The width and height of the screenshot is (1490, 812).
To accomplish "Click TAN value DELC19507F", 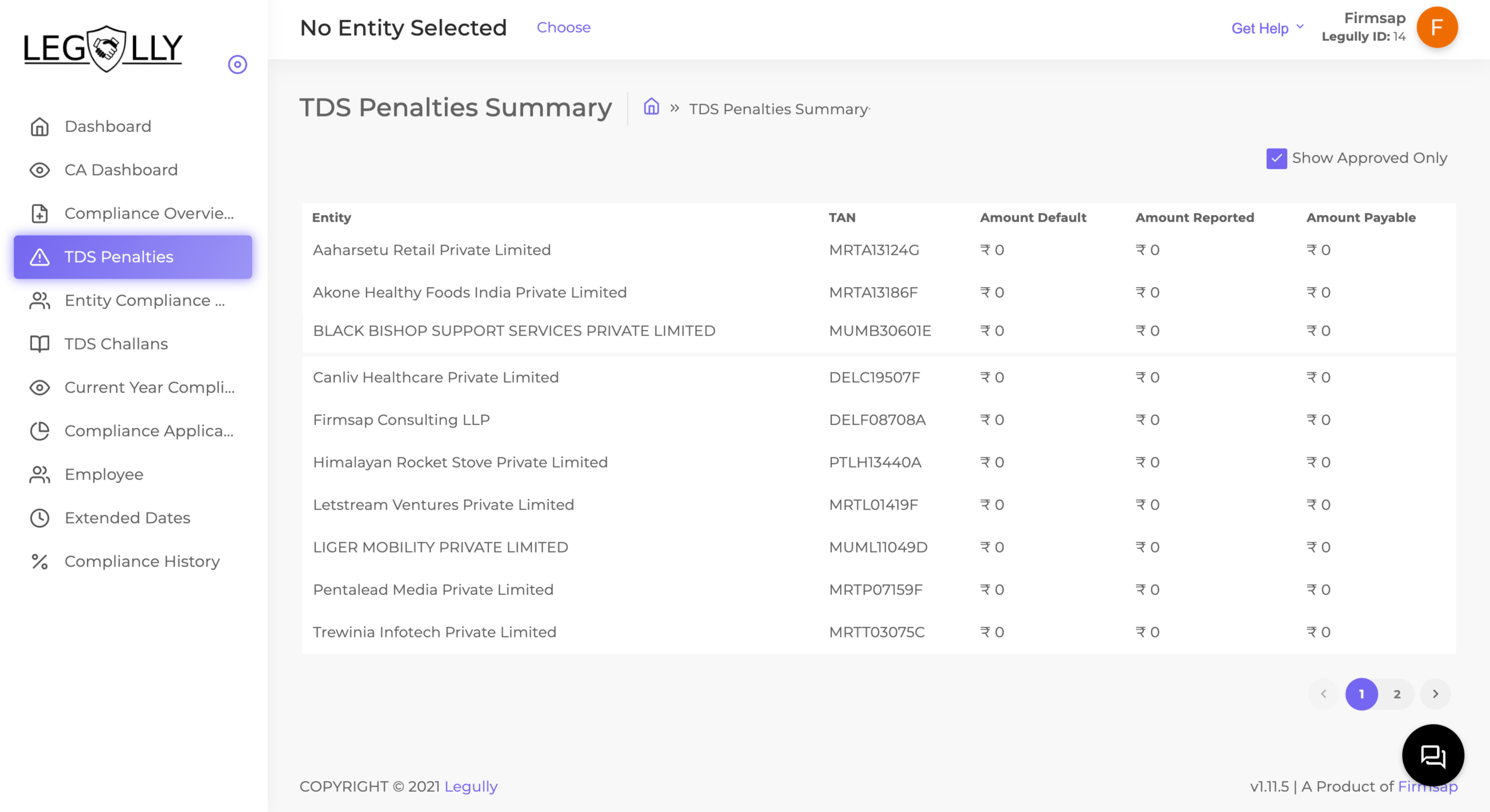I will 874,377.
